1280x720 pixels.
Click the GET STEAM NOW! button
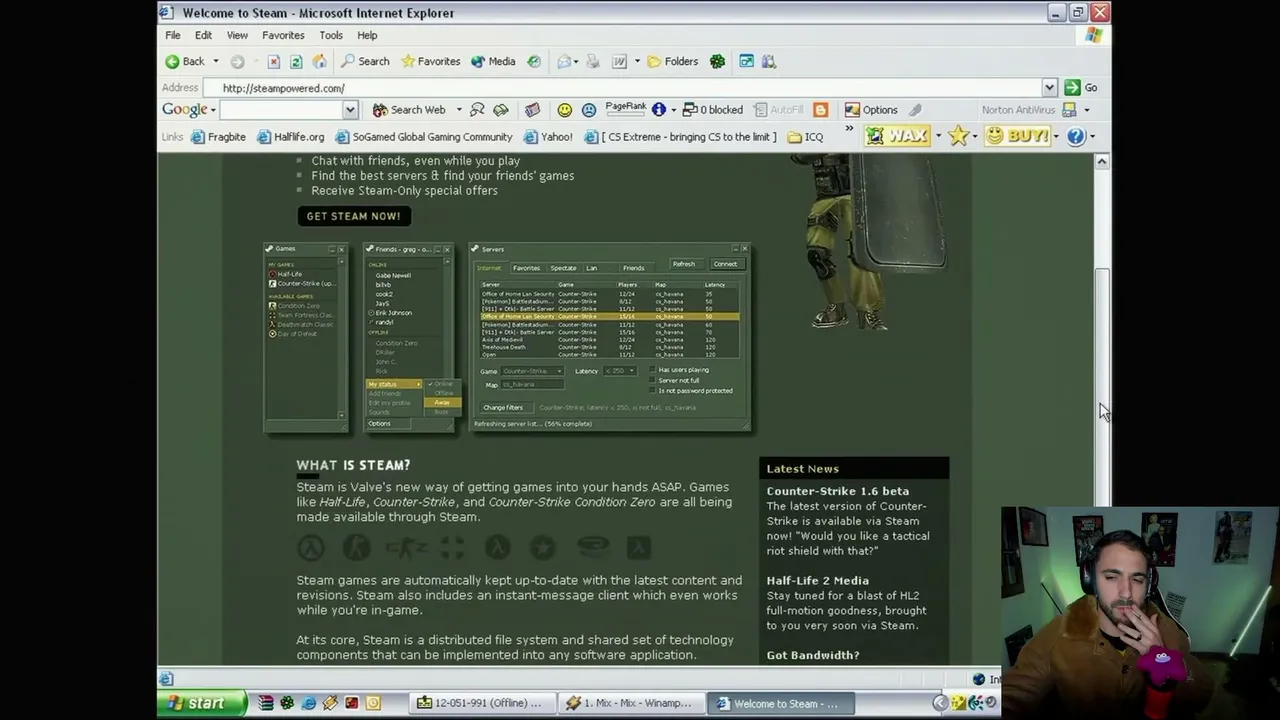tap(353, 216)
